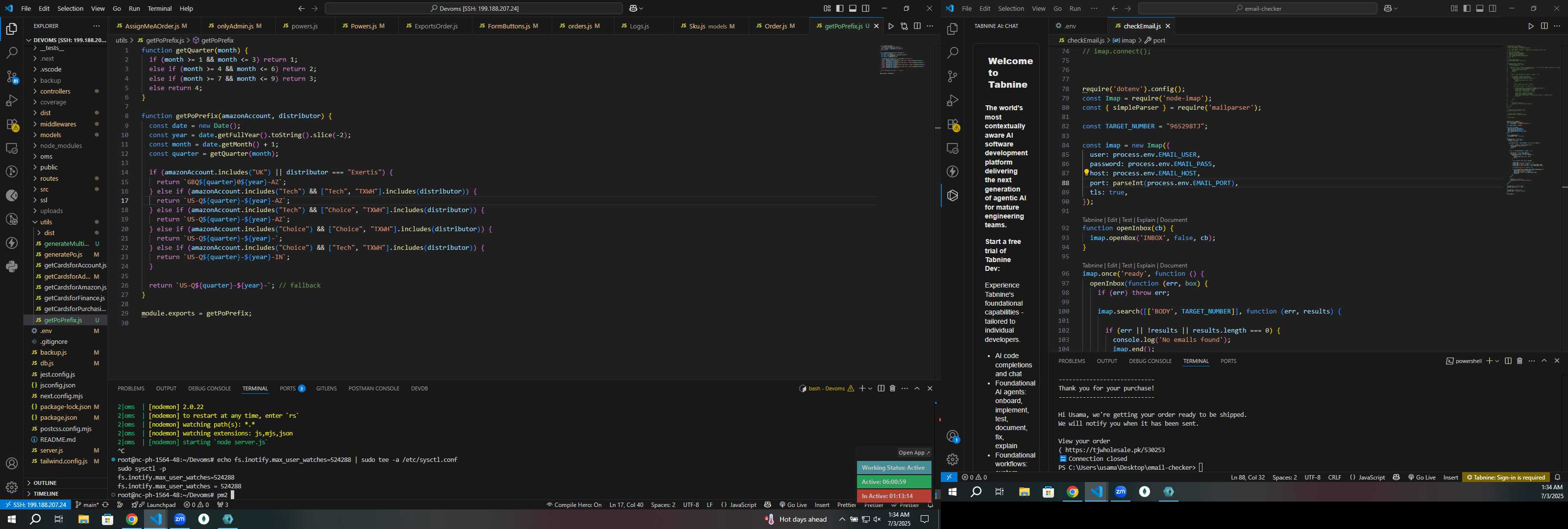
Task: Kill the bash terminal with trash icon
Action: [893, 388]
